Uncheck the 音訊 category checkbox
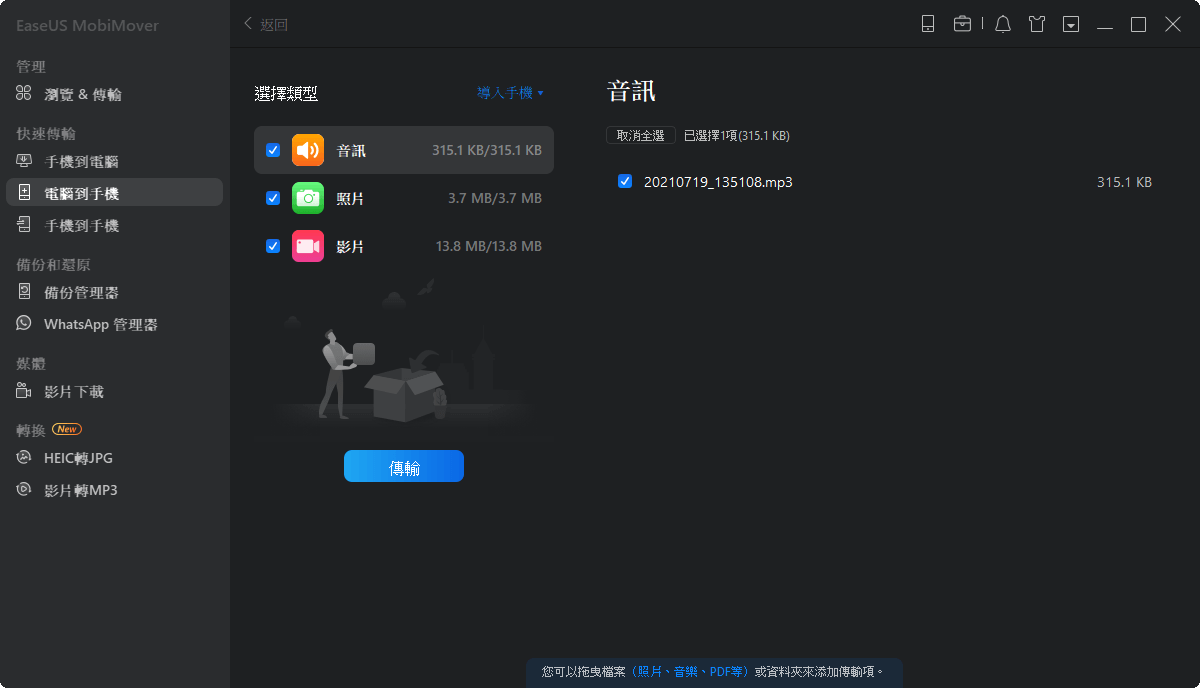 (273, 151)
